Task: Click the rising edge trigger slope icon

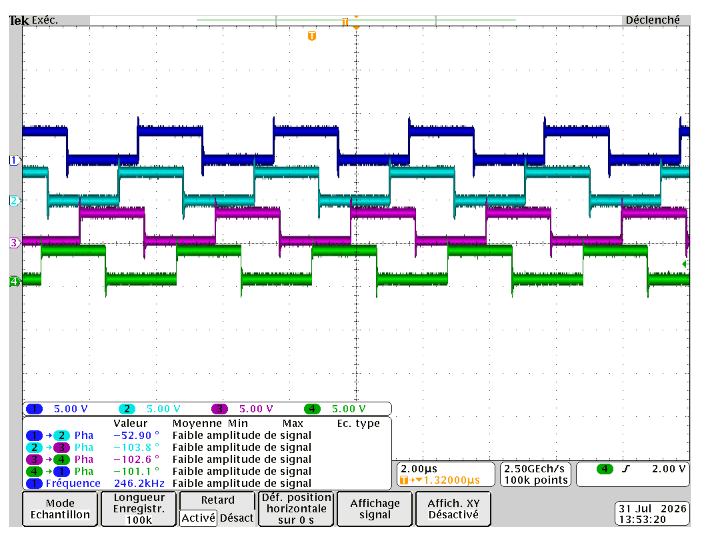Action: 625,469
